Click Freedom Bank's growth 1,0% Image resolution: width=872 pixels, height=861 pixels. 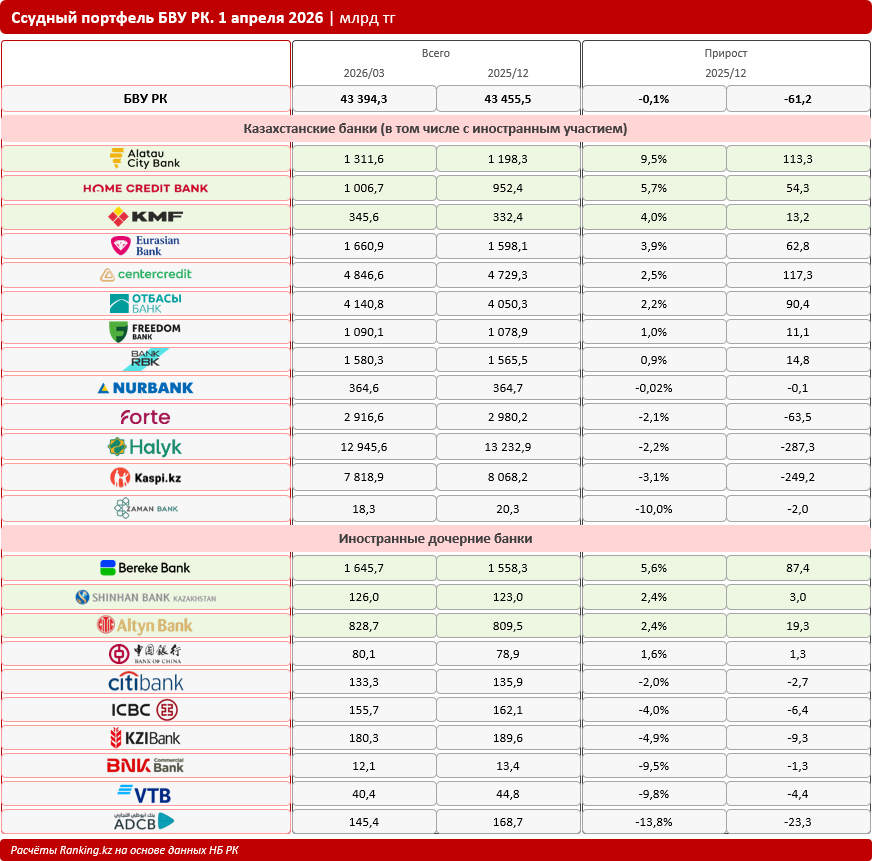pyautogui.click(x=653, y=332)
